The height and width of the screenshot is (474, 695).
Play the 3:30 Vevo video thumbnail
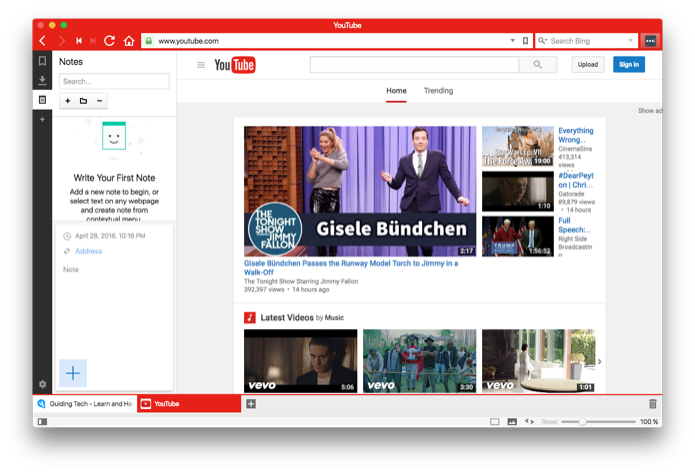point(419,361)
